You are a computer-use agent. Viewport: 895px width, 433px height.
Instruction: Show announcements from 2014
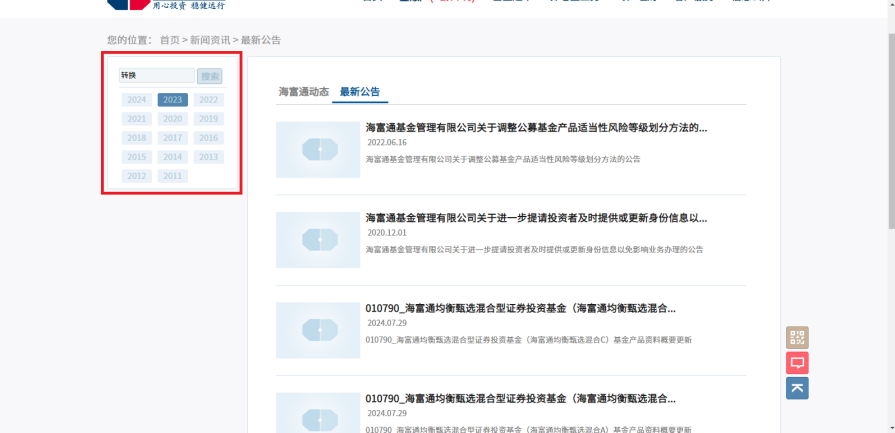[x=172, y=157]
